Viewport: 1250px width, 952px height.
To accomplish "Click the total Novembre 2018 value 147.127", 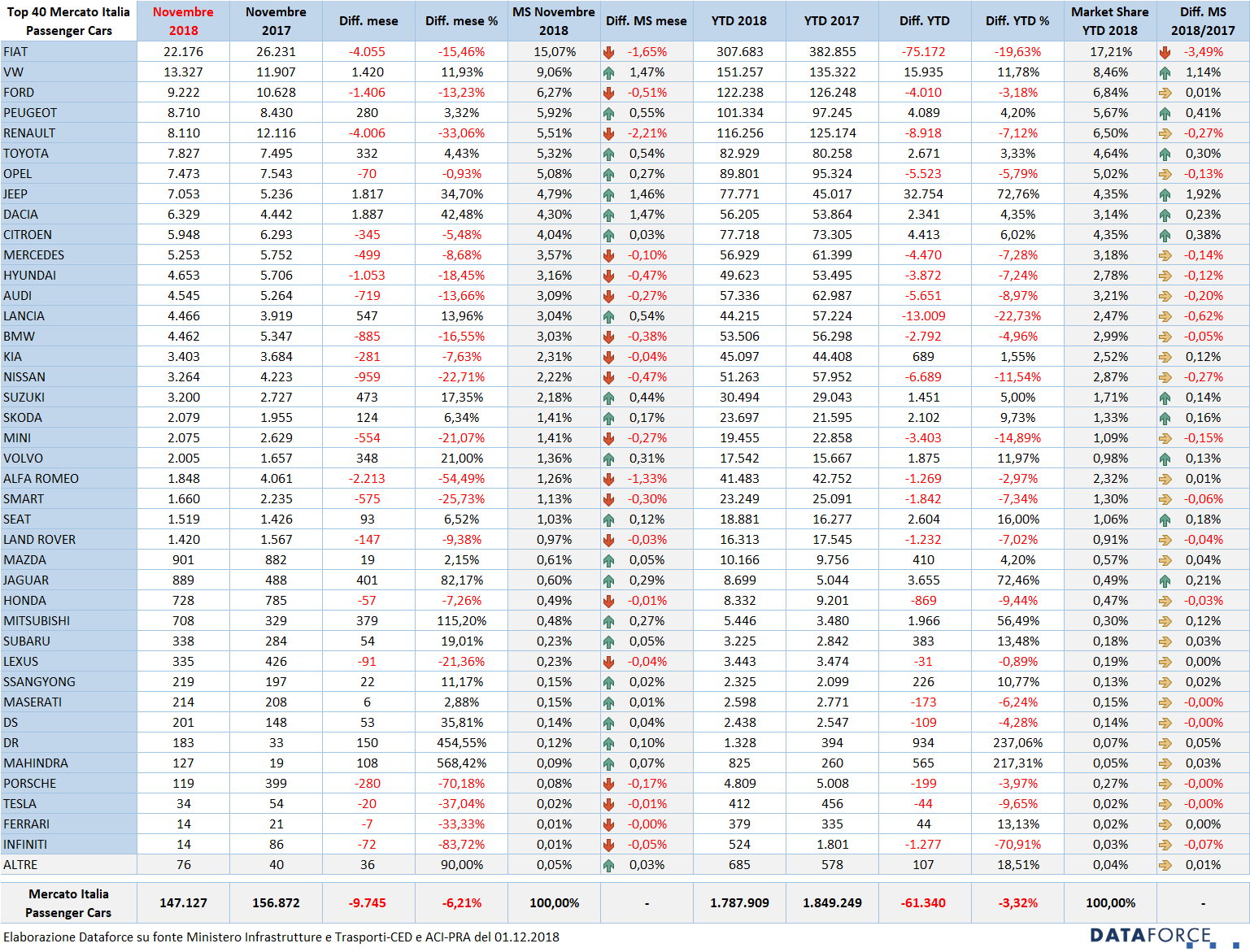I will pos(184,903).
